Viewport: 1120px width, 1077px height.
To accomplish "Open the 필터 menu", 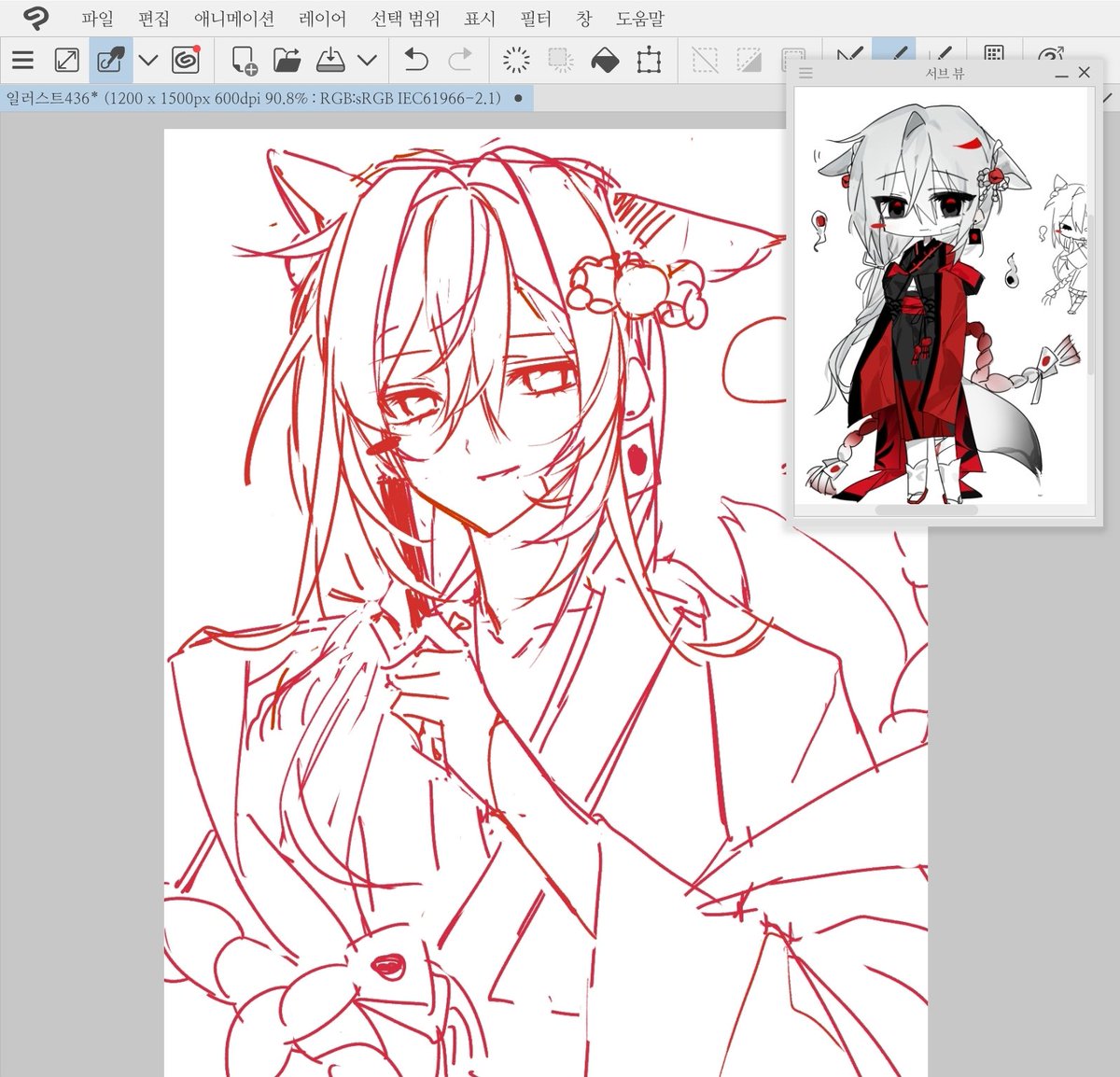I will [537, 19].
